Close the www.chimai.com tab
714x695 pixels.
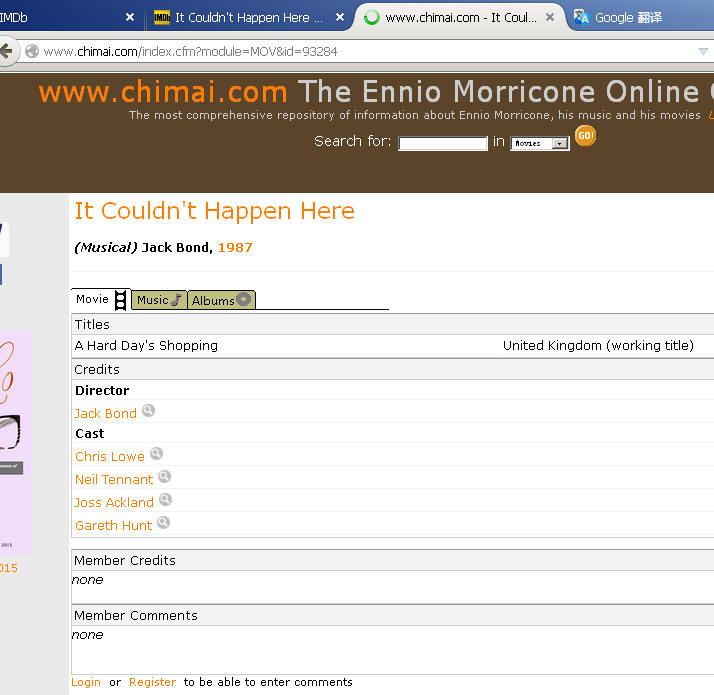(x=550, y=17)
